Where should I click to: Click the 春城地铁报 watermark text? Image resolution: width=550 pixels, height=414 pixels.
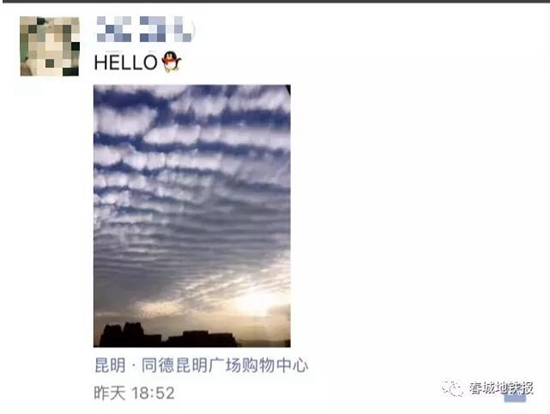[502, 388]
